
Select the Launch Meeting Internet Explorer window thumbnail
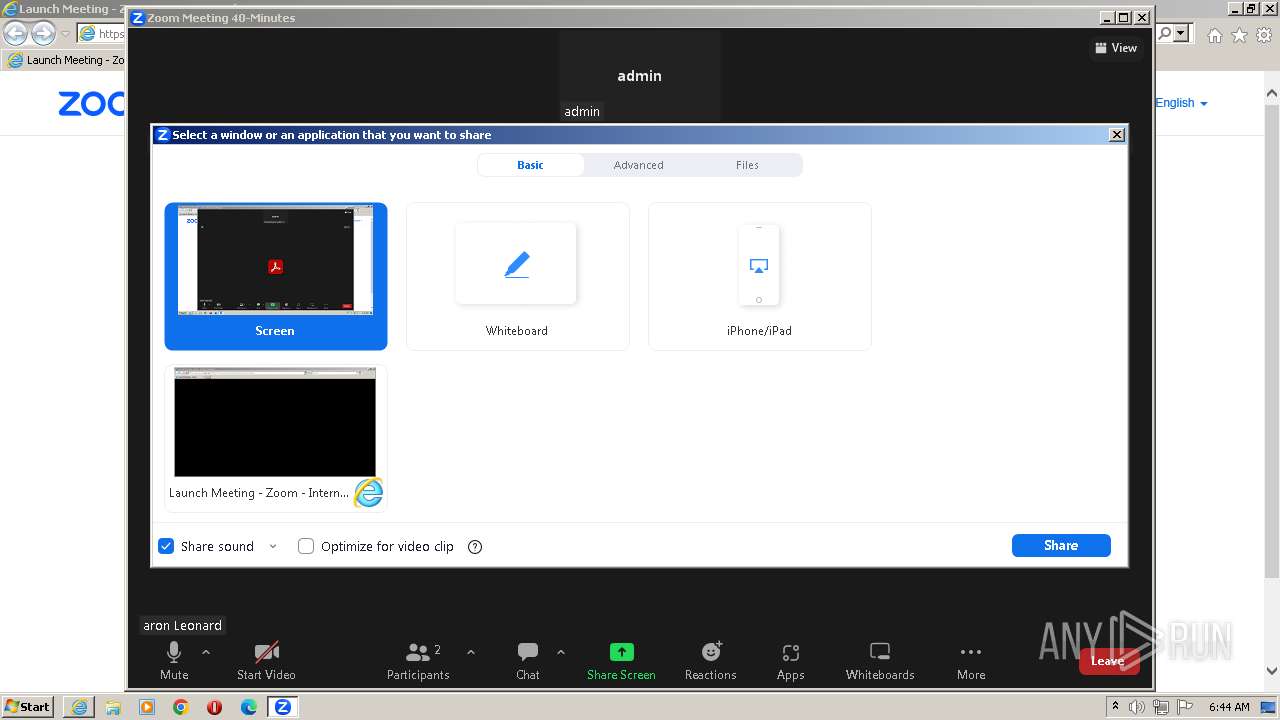point(276,438)
